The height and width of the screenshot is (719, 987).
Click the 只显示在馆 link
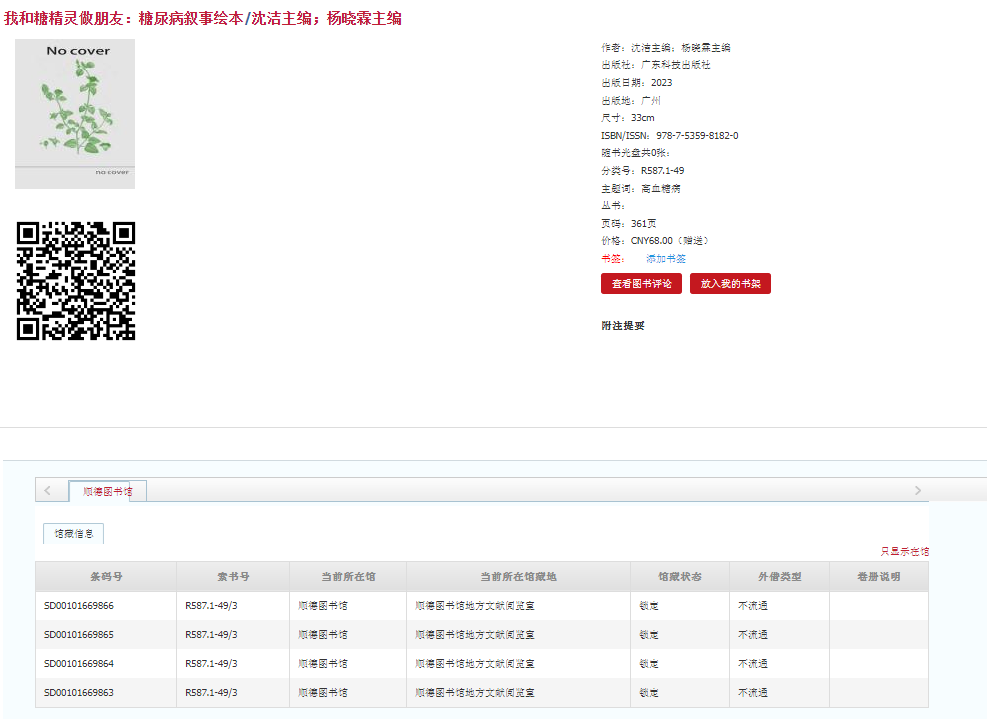[x=905, y=551]
